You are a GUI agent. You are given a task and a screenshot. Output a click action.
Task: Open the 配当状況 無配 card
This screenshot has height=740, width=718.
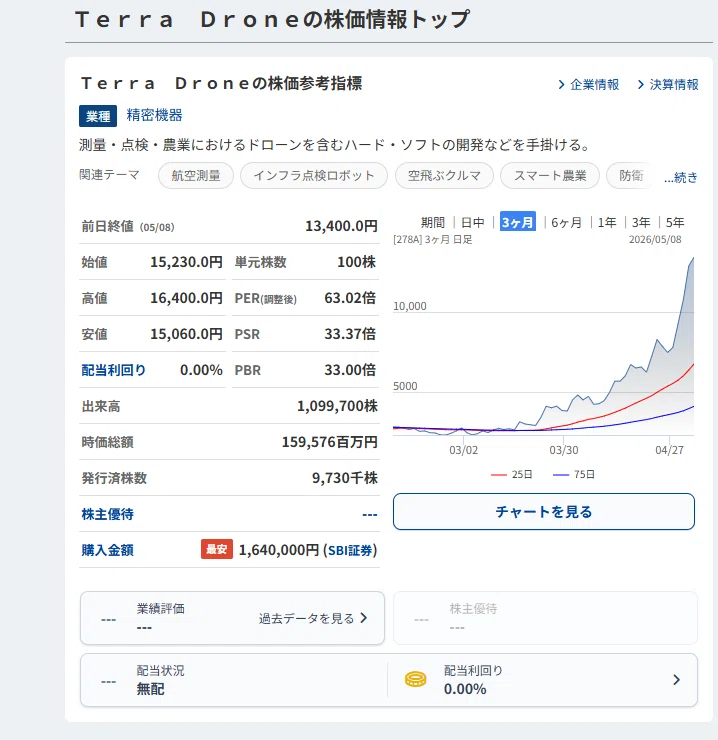point(234,680)
